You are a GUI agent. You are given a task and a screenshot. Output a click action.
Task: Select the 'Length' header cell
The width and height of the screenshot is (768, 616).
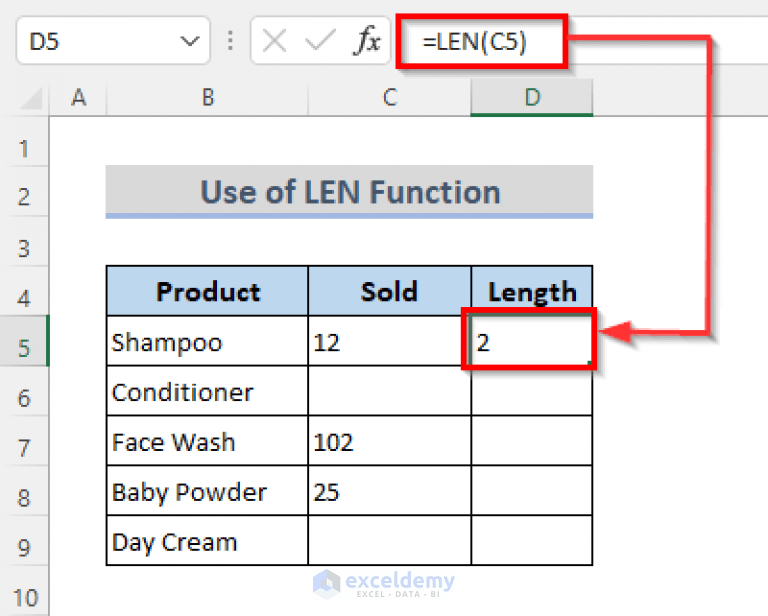point(532,291)
